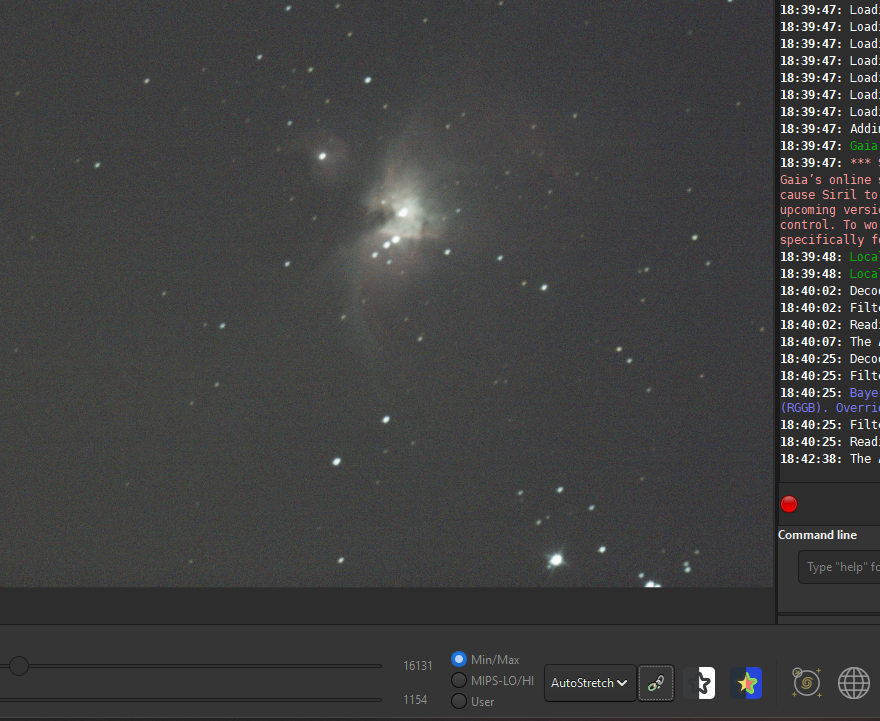Select the User radio button
Image resolution: width=880 pixels, height=721 pixels.
point(459,701)
